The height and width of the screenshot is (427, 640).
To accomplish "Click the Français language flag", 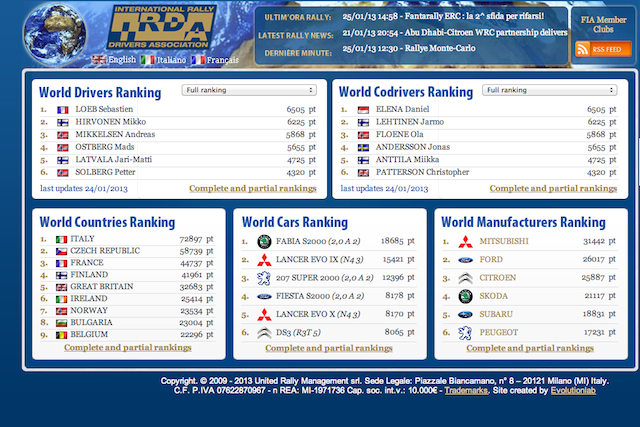I will pyautogui.click(x=198, y=60).
